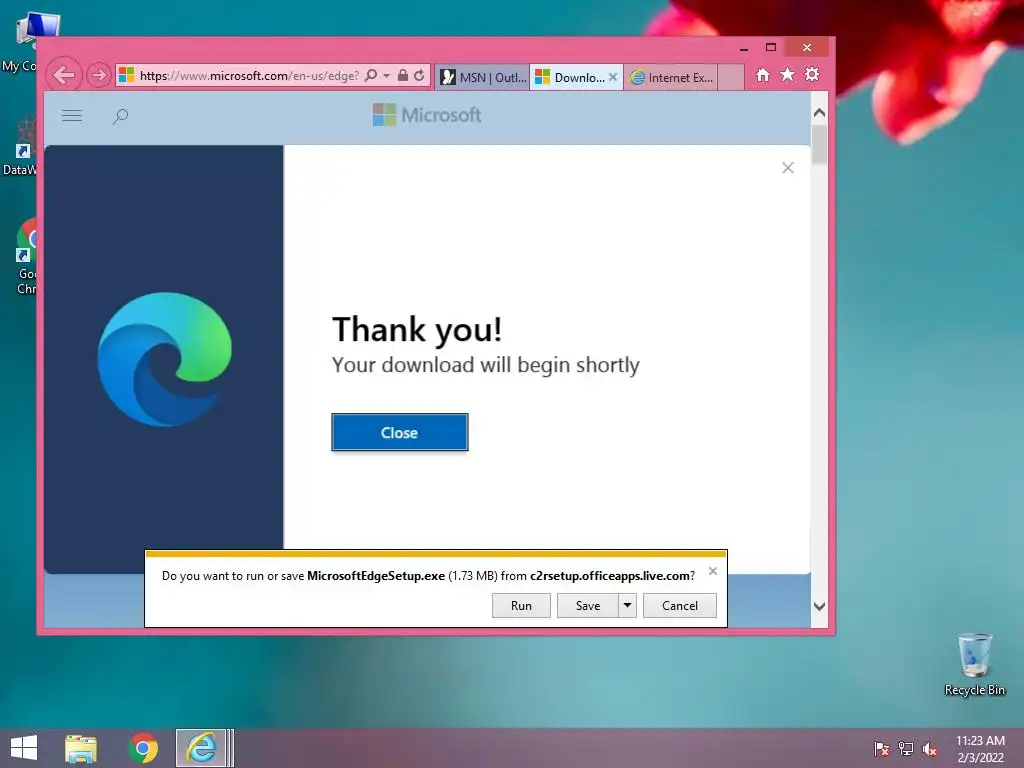Switch to the MSN | Outlook tab
This screenshot has height=768, width=1024.
coord(483,77)
